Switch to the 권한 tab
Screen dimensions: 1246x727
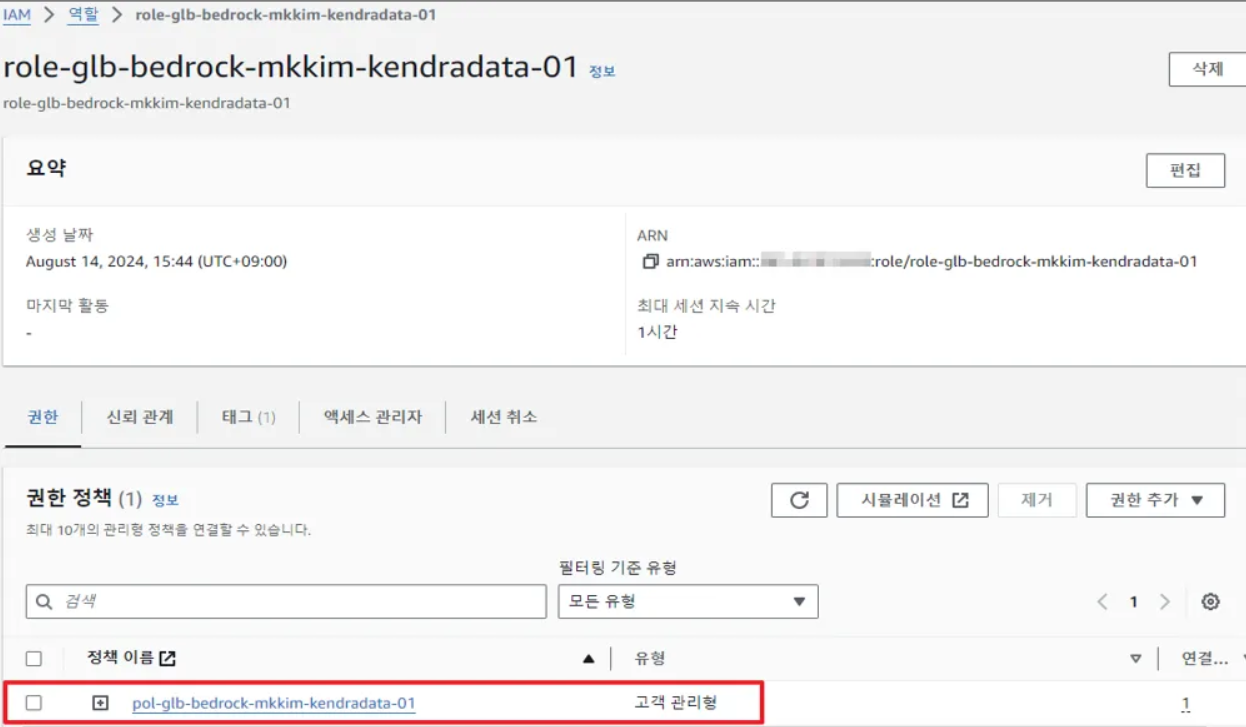tap(42, 417)
